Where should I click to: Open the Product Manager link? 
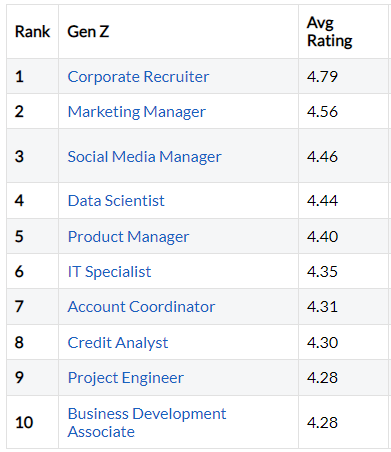tap(128, 237)
